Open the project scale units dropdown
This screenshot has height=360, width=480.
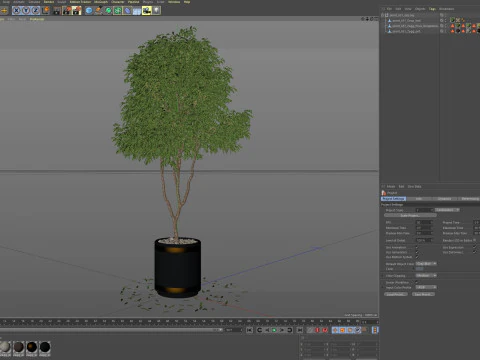pos(447,210)
